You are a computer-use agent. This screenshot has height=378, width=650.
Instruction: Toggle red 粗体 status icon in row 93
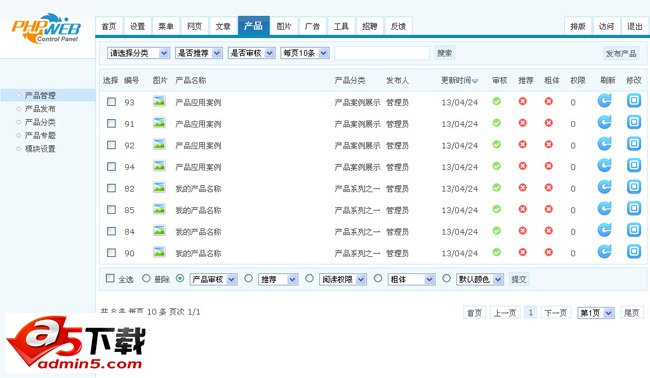tap(548, 101)
